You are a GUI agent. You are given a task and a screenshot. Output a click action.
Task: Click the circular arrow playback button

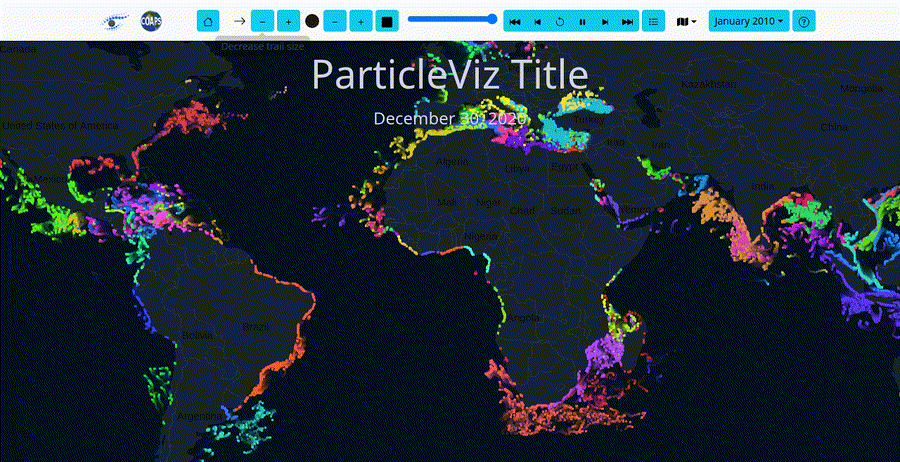(560, 21)
